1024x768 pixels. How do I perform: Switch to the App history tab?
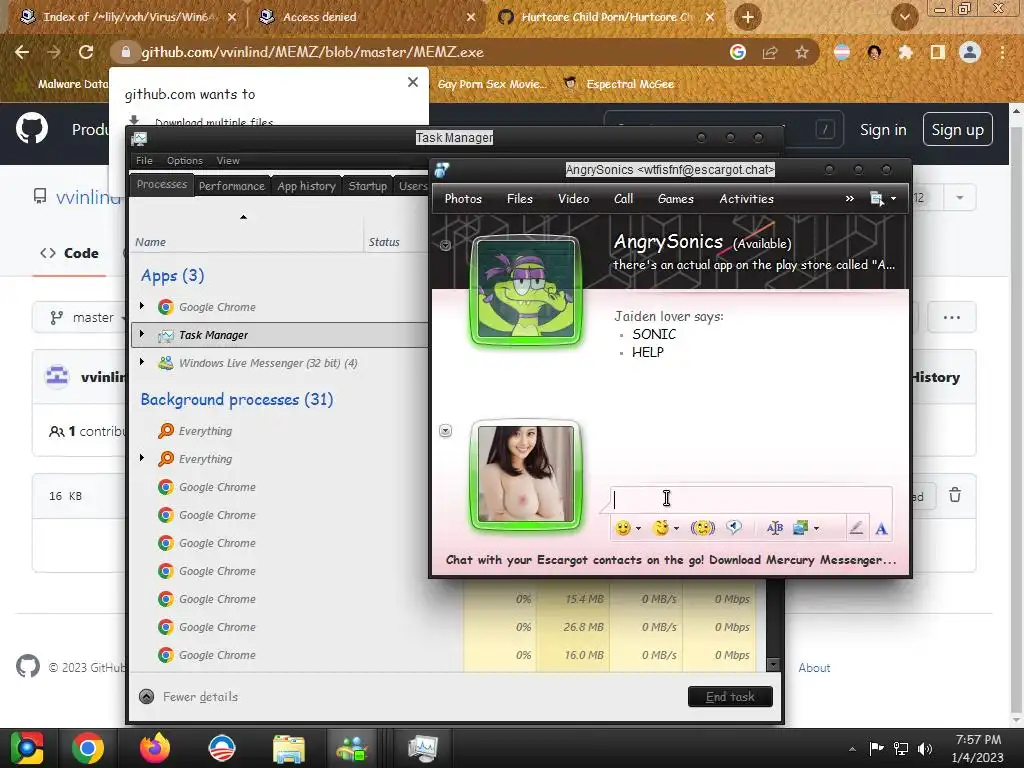coord(306,186)
